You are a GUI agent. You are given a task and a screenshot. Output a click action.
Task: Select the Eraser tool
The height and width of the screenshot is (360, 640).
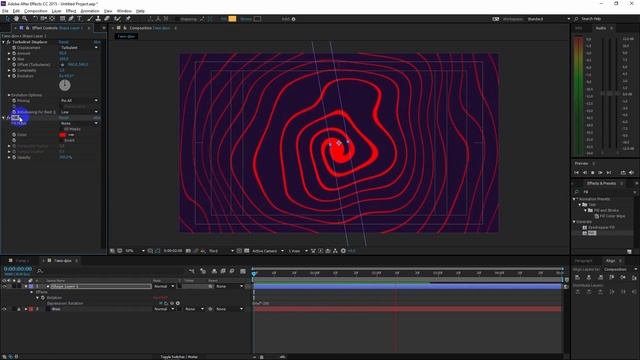(107, 19)
